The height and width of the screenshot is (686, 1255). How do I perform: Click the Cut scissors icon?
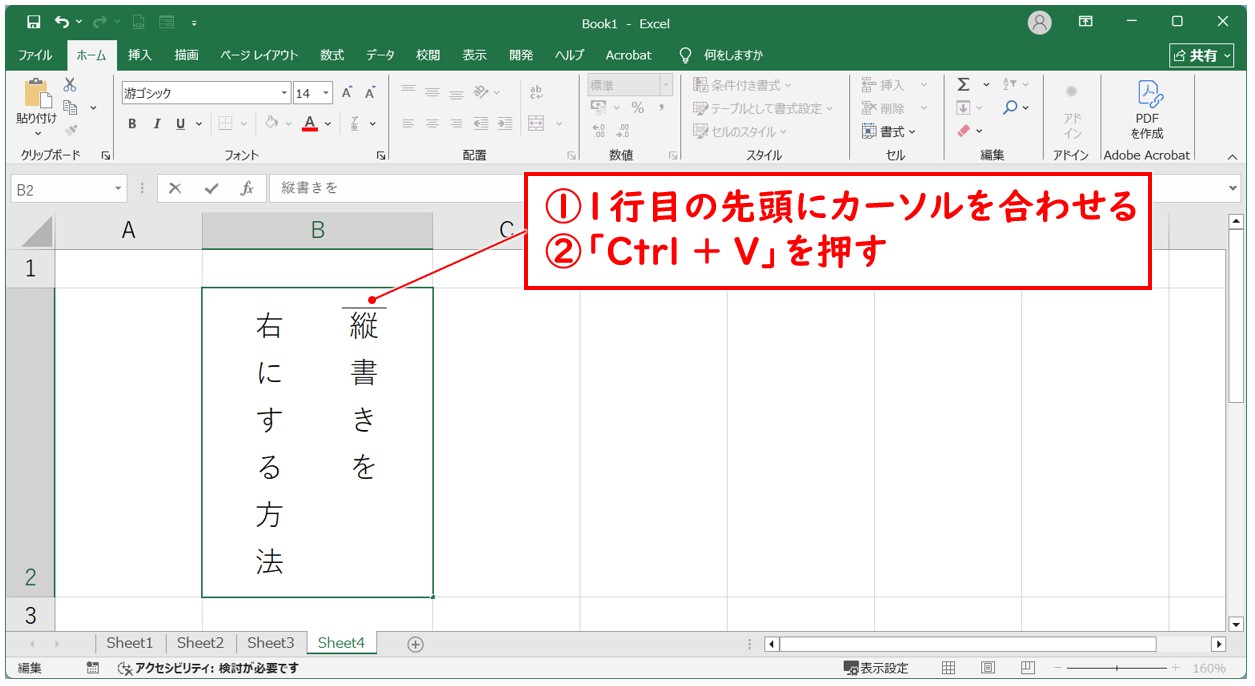click(x=70, y=85)
